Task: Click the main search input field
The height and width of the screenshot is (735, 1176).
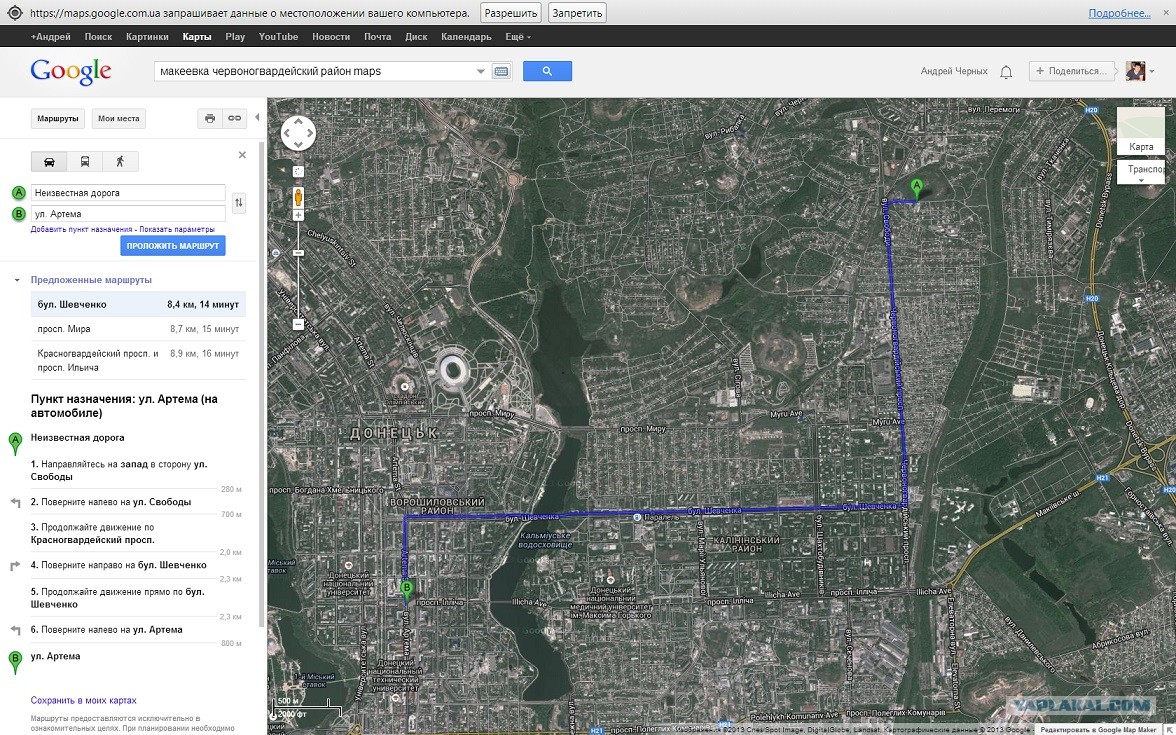Action: tap(315, 71)
